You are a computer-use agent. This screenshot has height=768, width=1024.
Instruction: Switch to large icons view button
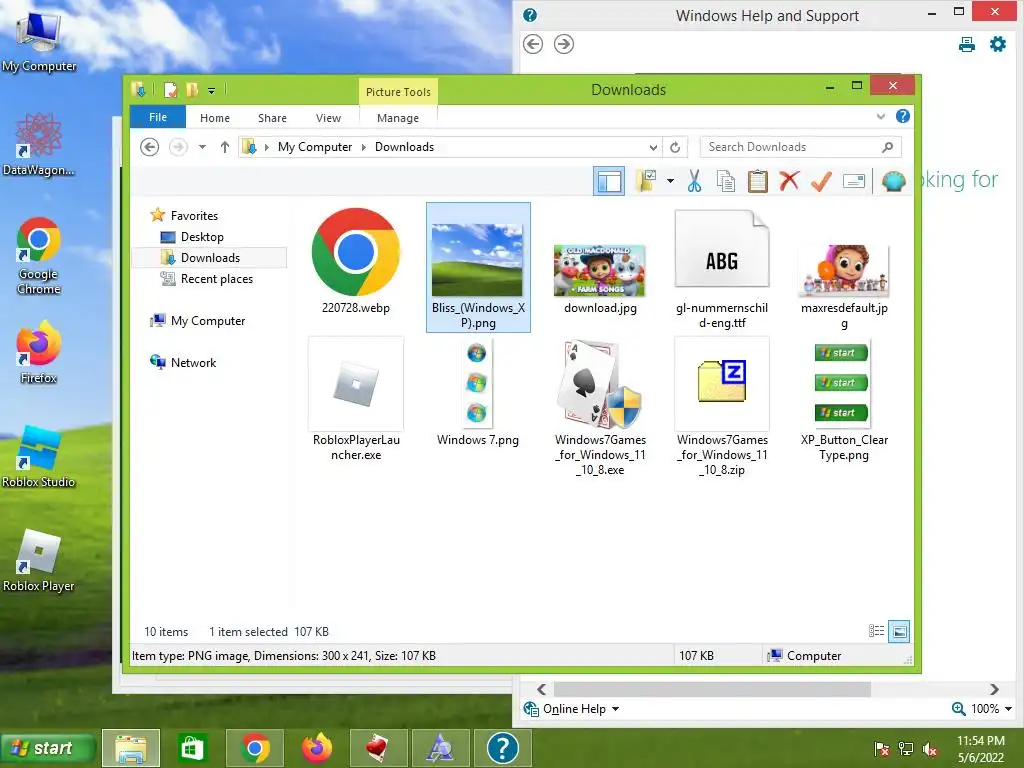[899, 631]
